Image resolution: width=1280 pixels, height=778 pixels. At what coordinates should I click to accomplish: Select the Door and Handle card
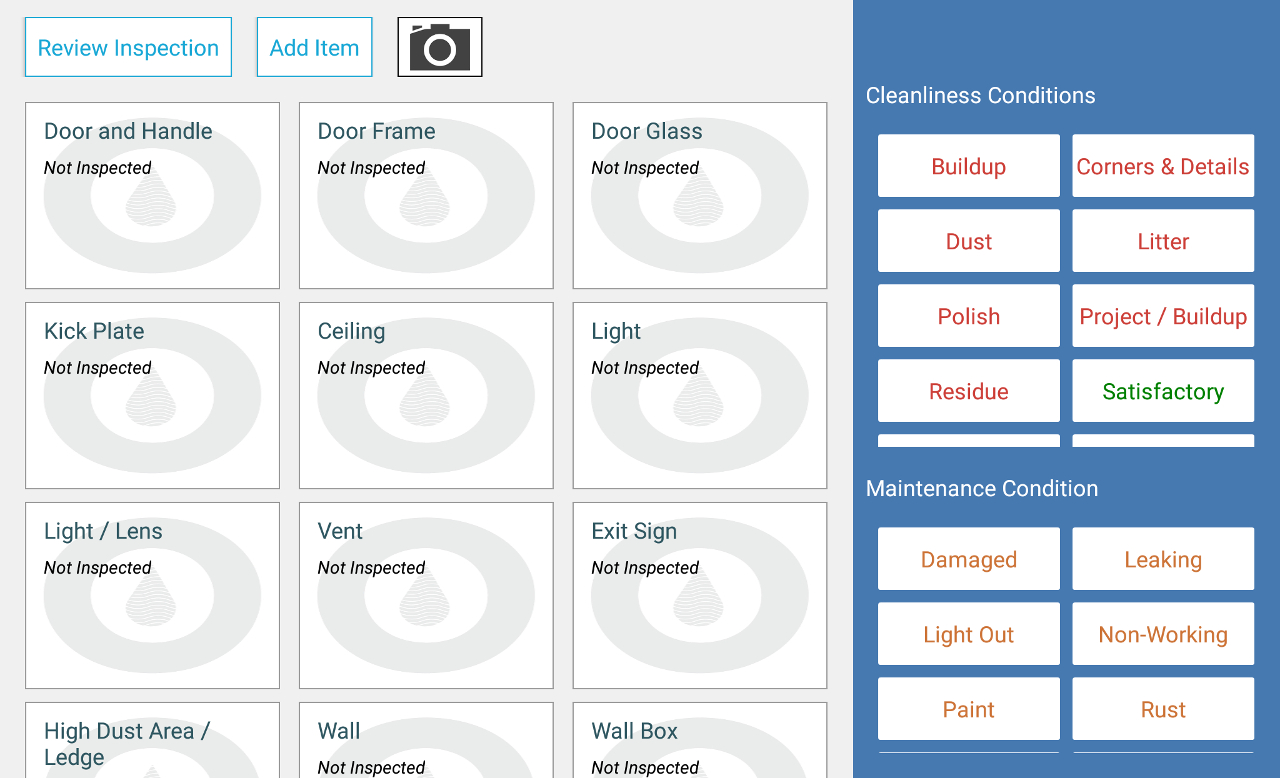click(152, 195)
